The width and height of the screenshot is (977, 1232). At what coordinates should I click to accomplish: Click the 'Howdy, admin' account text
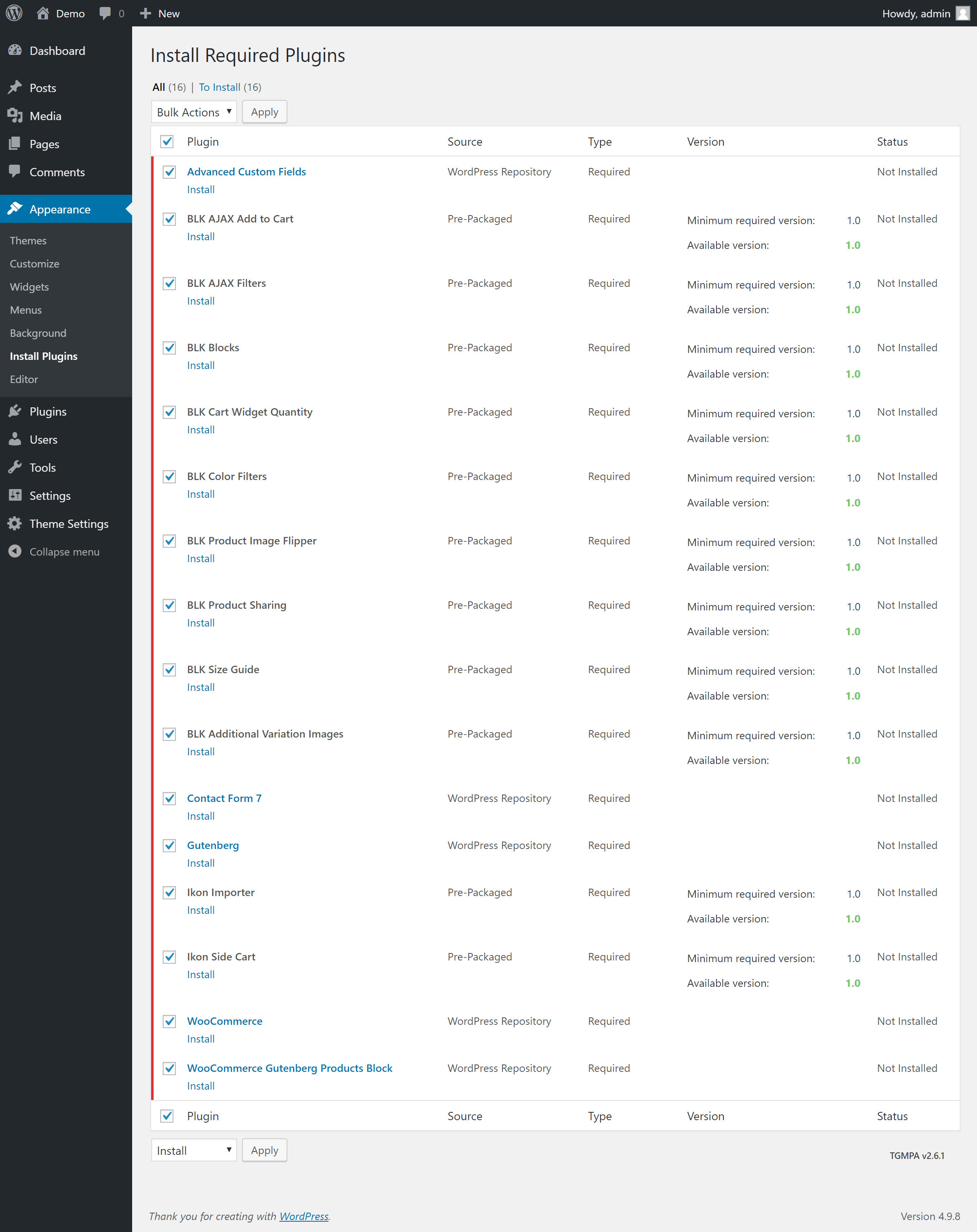tap(916, 14)
